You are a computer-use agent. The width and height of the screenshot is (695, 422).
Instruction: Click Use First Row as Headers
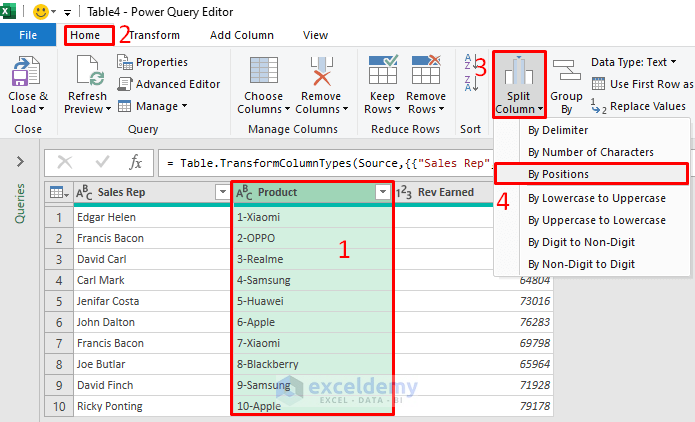click(643, 84)
